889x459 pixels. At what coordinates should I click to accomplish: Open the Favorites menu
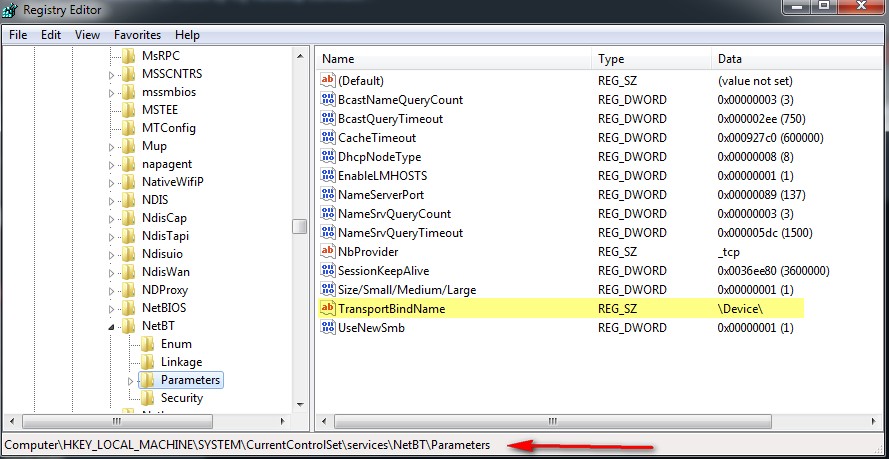click(x=137, y=35)
